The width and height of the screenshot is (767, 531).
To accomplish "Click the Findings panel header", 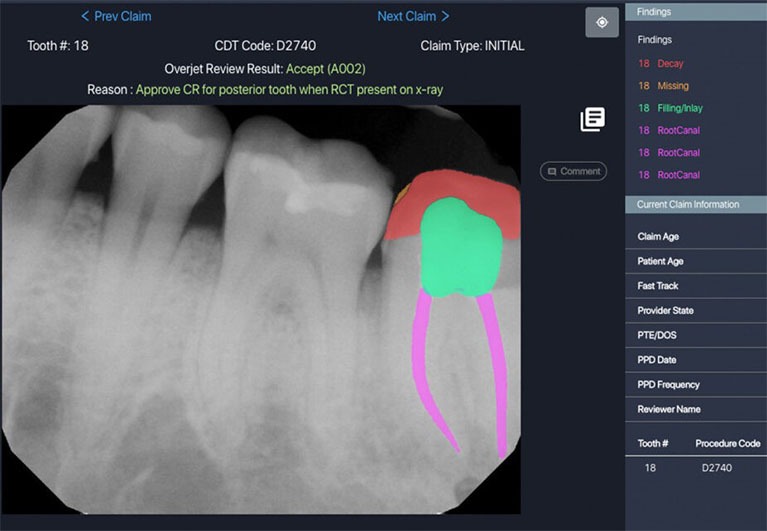I will (x=696, y=12).
